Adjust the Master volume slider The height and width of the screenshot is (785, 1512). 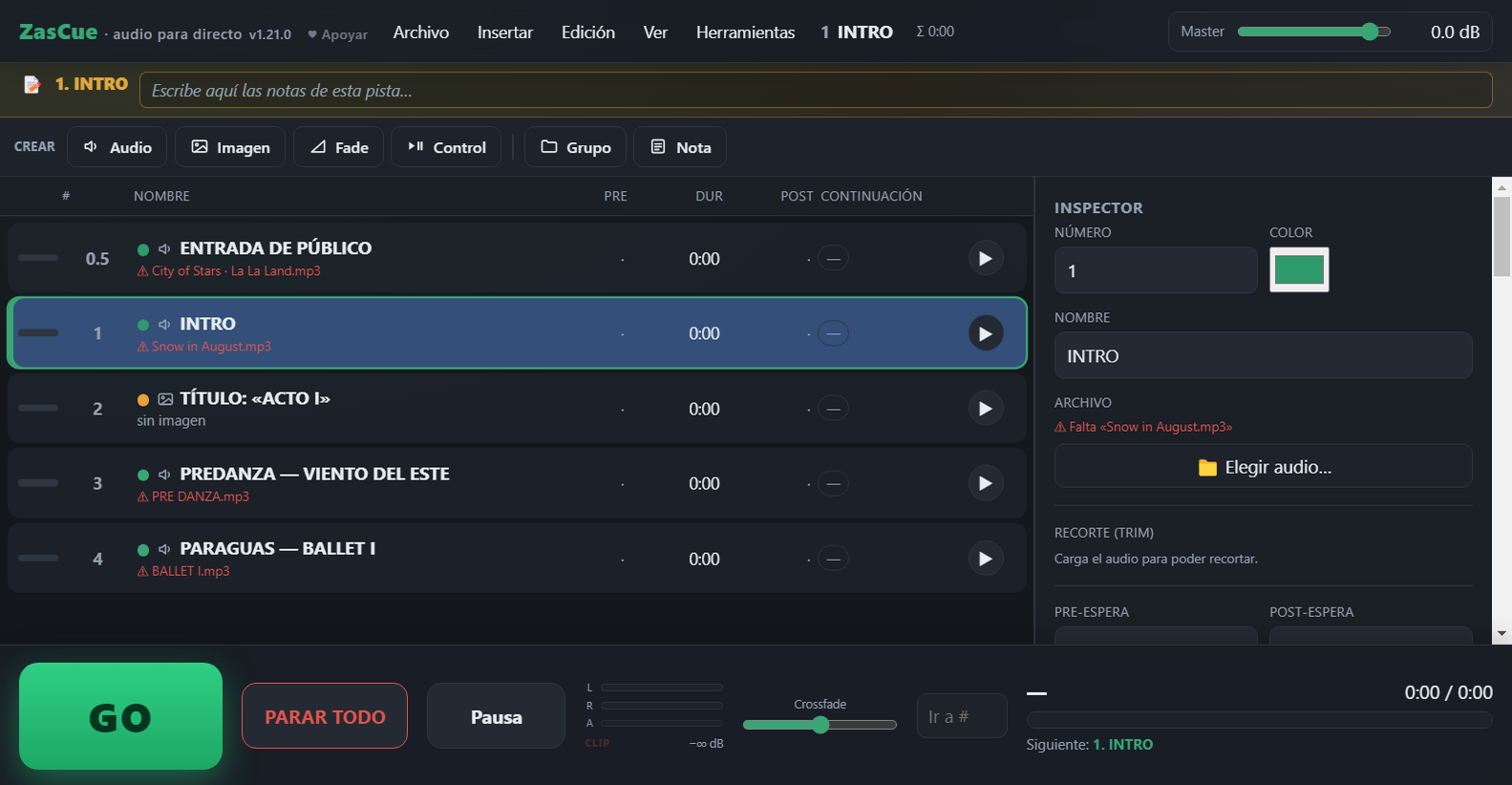pyautogui.click(x=1314, y=32)
